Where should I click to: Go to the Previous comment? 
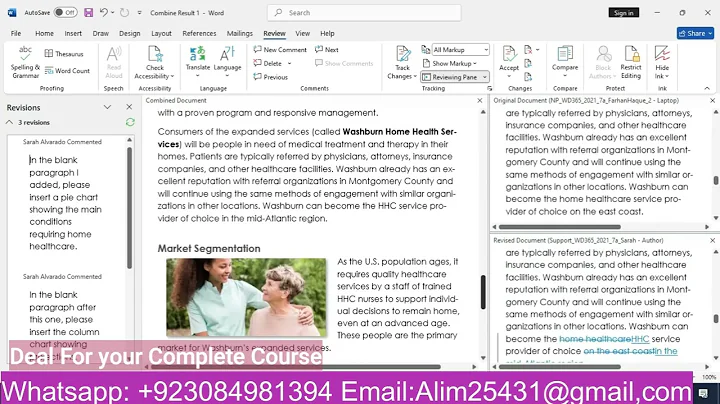[x=270, y=77]
